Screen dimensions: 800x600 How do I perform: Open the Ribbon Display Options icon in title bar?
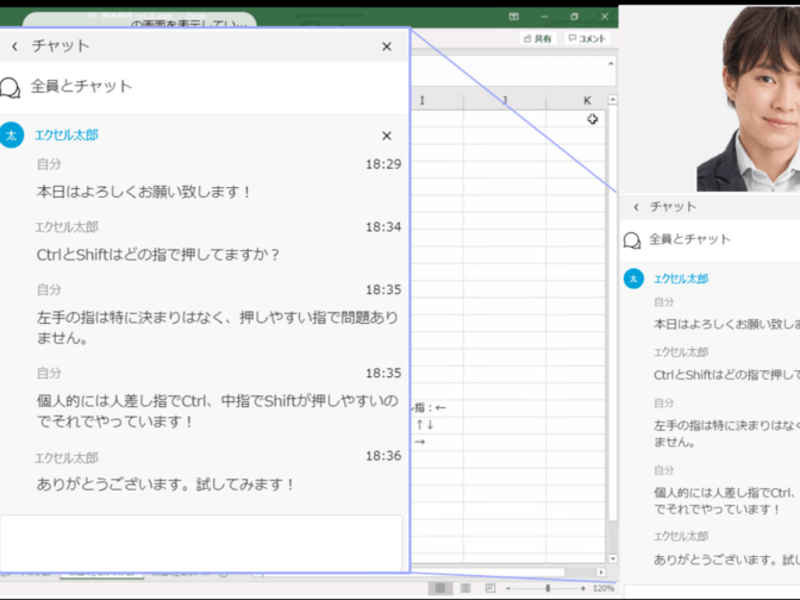tap(514, 17)
